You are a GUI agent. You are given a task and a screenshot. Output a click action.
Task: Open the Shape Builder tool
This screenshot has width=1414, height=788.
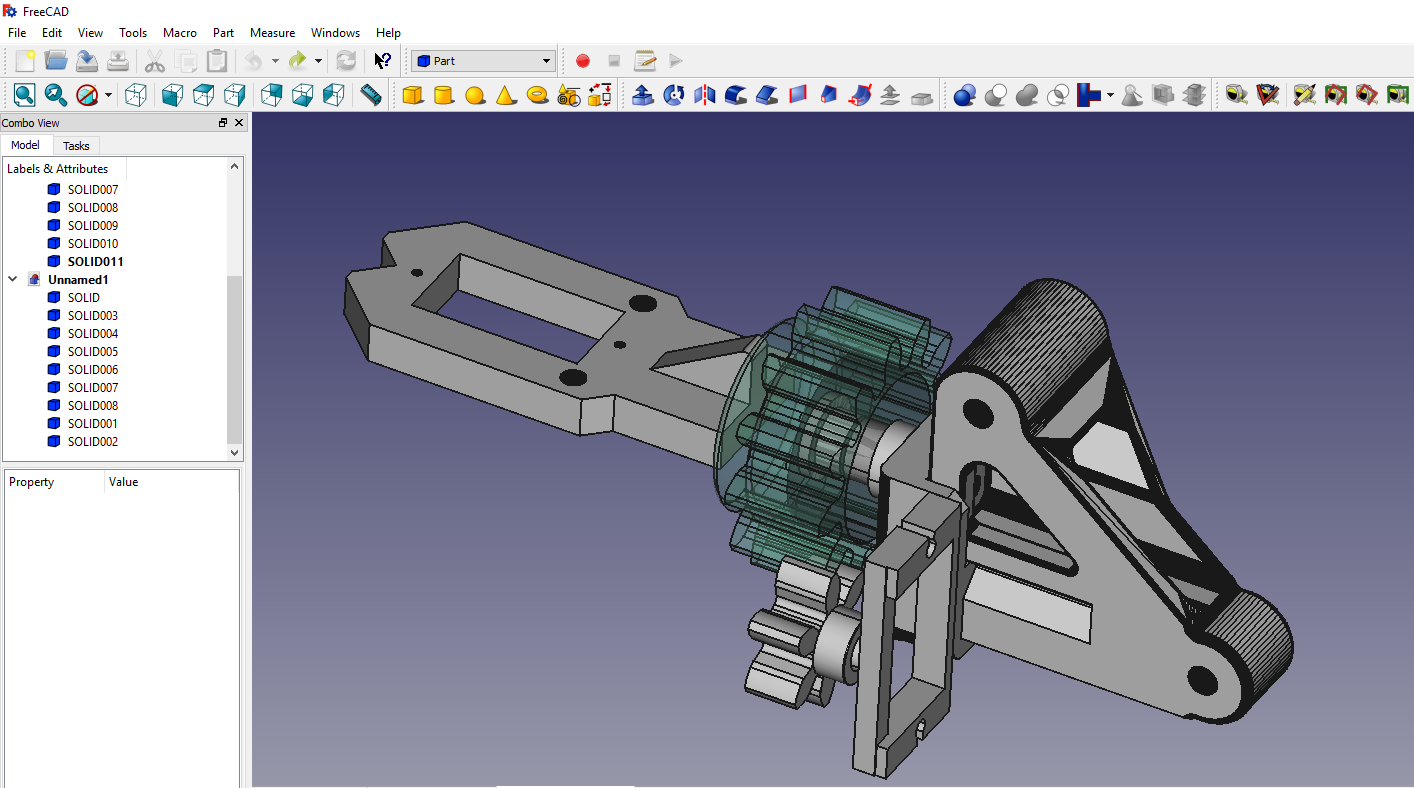[600, 95]
